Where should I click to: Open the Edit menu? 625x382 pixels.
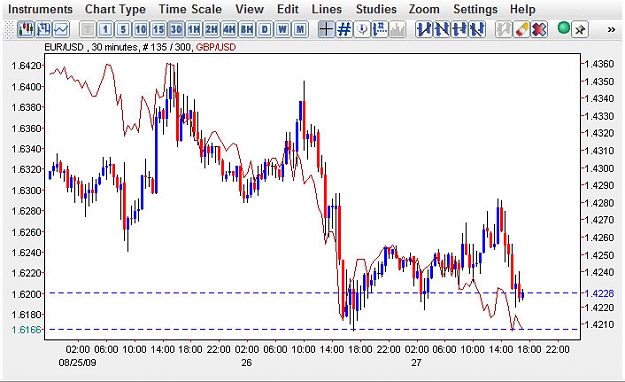288,9
